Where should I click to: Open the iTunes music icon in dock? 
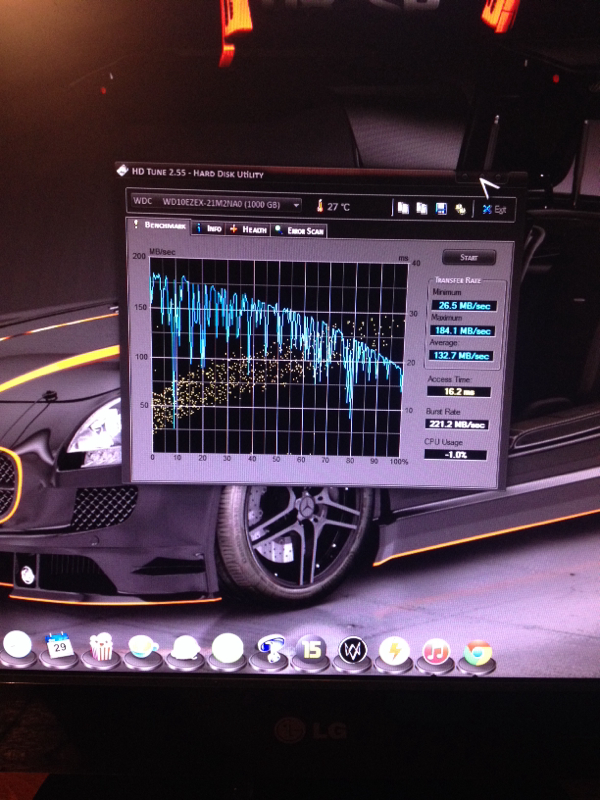pyautogui.click(x=436, y=652)
